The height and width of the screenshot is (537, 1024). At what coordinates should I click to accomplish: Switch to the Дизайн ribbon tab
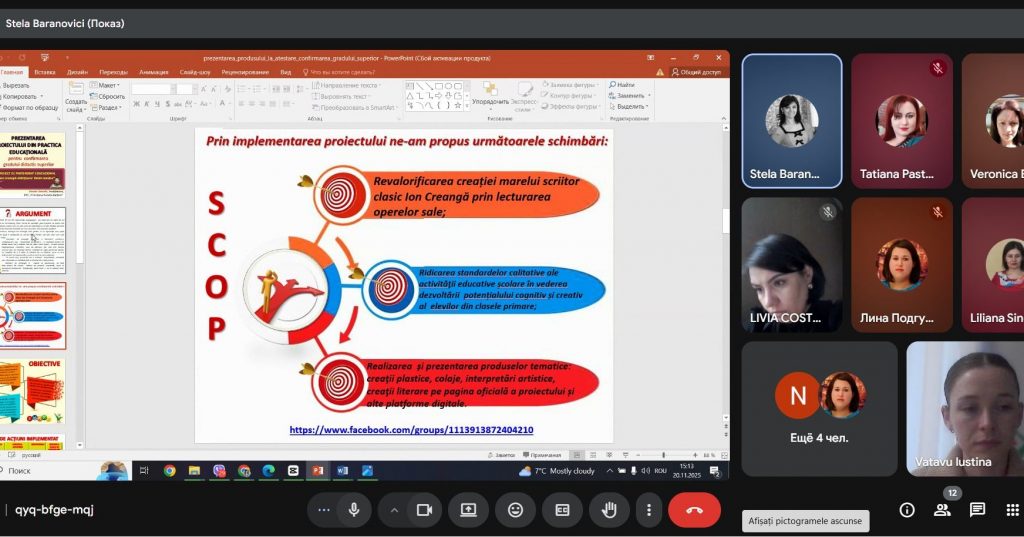(77, 72)
